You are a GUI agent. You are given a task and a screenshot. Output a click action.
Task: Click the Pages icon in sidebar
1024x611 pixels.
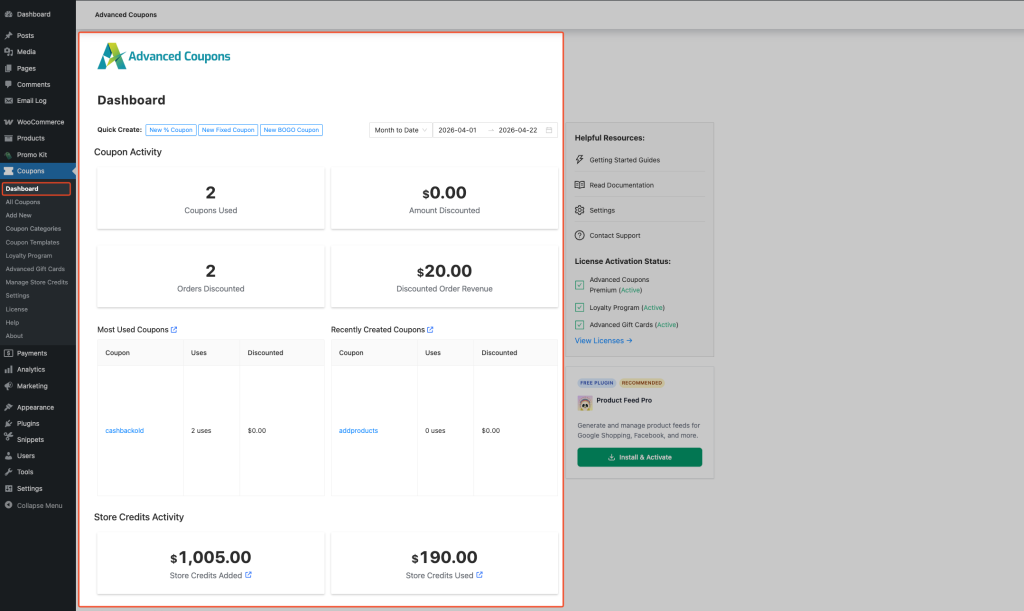pyautogui.click(x=8, y=68)
